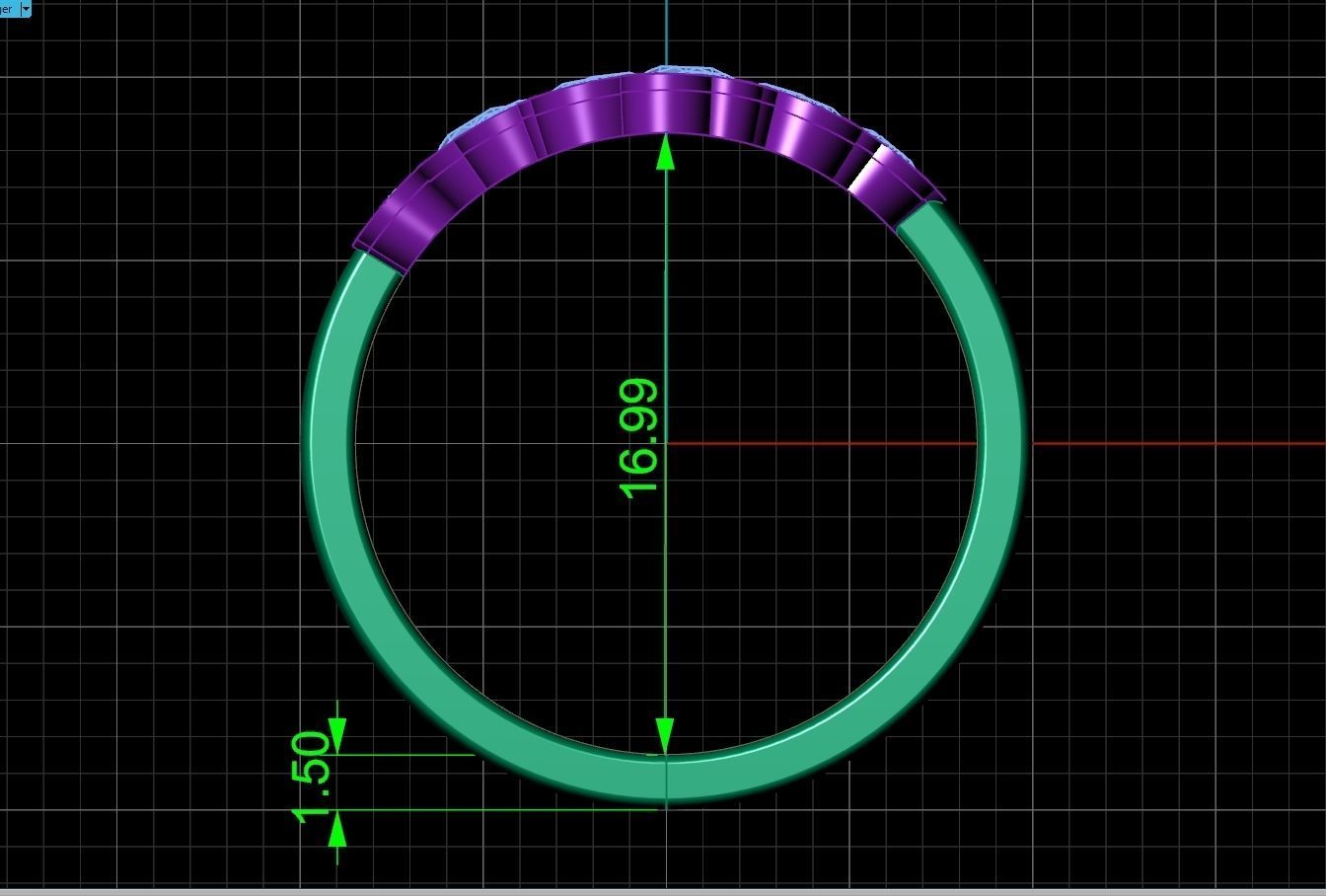Open the viewport title dropdown arrow
The width and height of the screenshot is (1326, 896).
coord(25,8)
